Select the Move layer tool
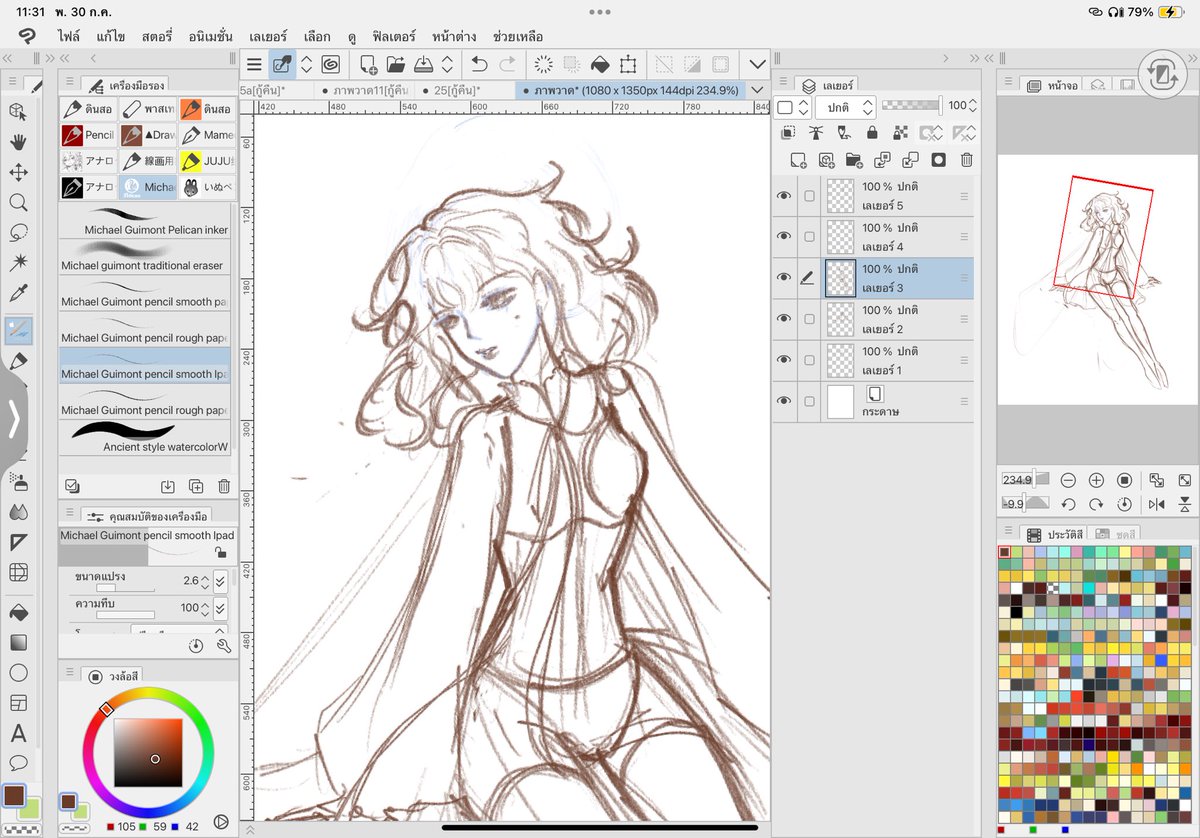1200x838 pixels. point(18,173)
